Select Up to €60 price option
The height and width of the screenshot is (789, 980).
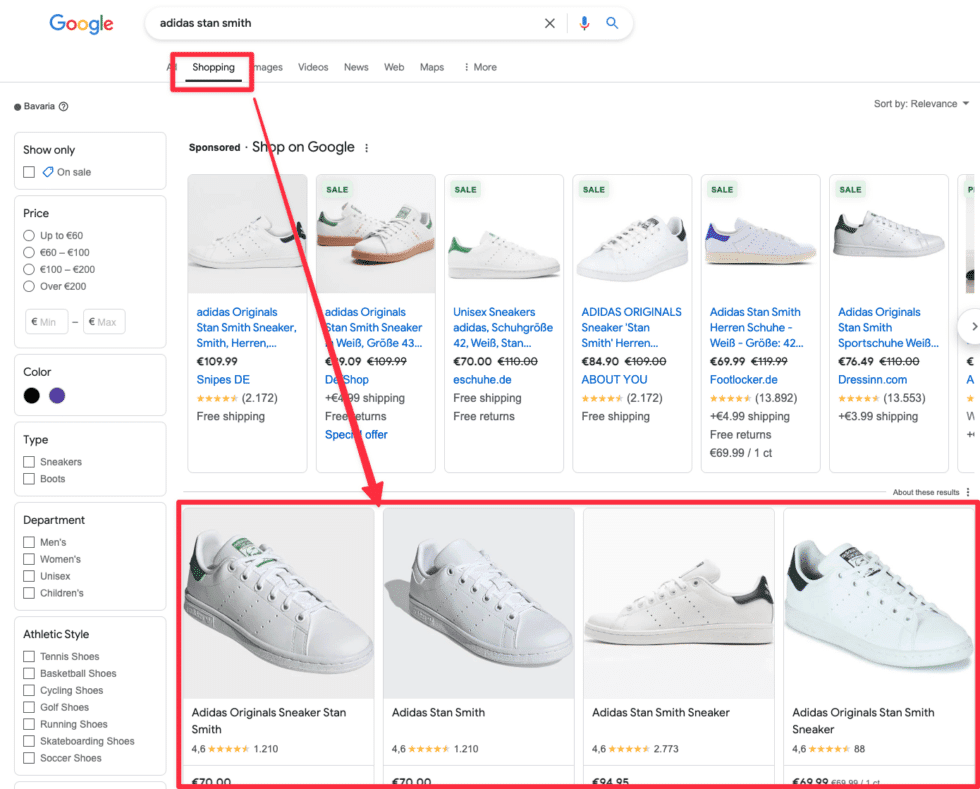pos(29,236)
